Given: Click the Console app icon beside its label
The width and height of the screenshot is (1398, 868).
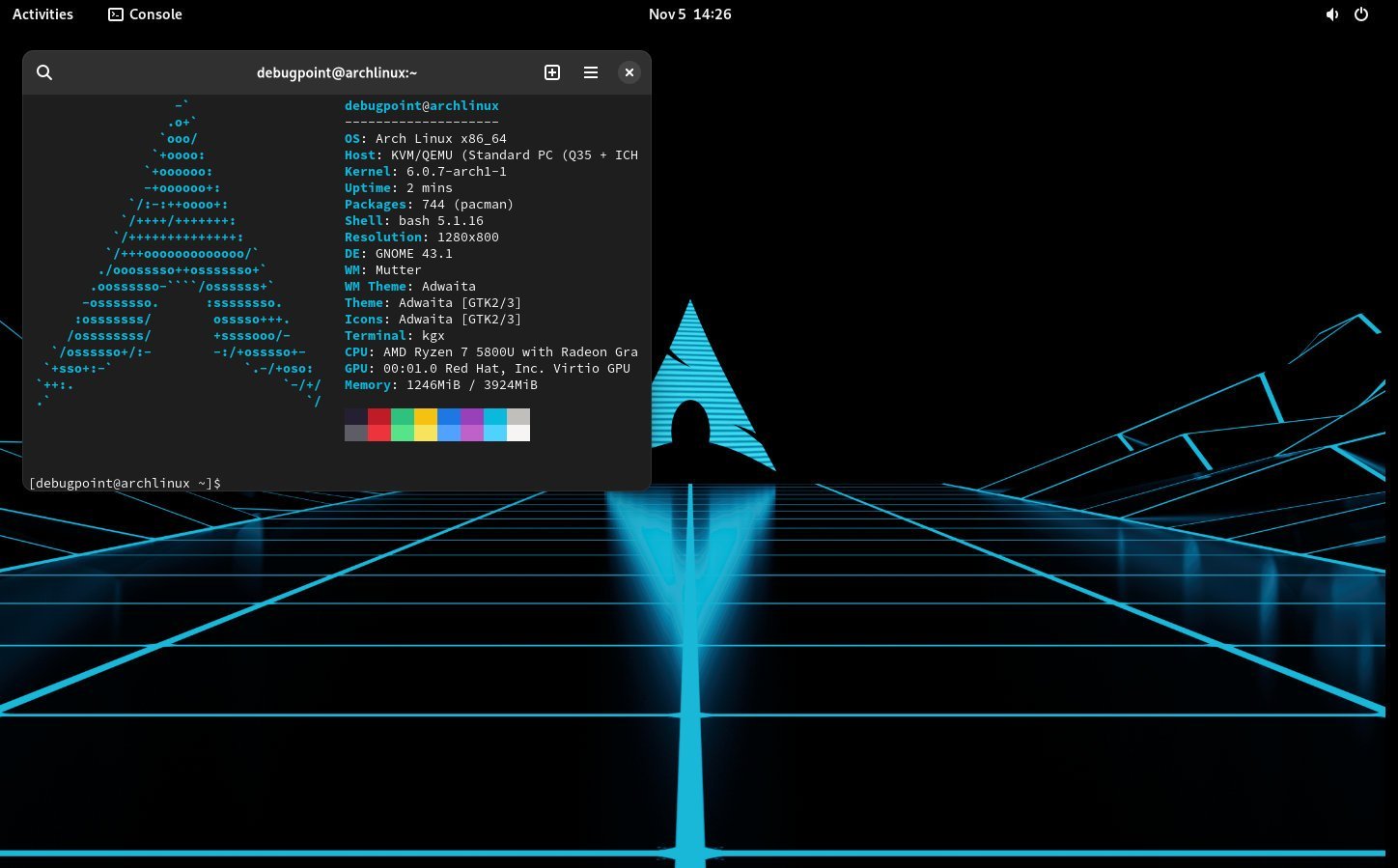Looking at the screenshot, I should coord(116,14).
